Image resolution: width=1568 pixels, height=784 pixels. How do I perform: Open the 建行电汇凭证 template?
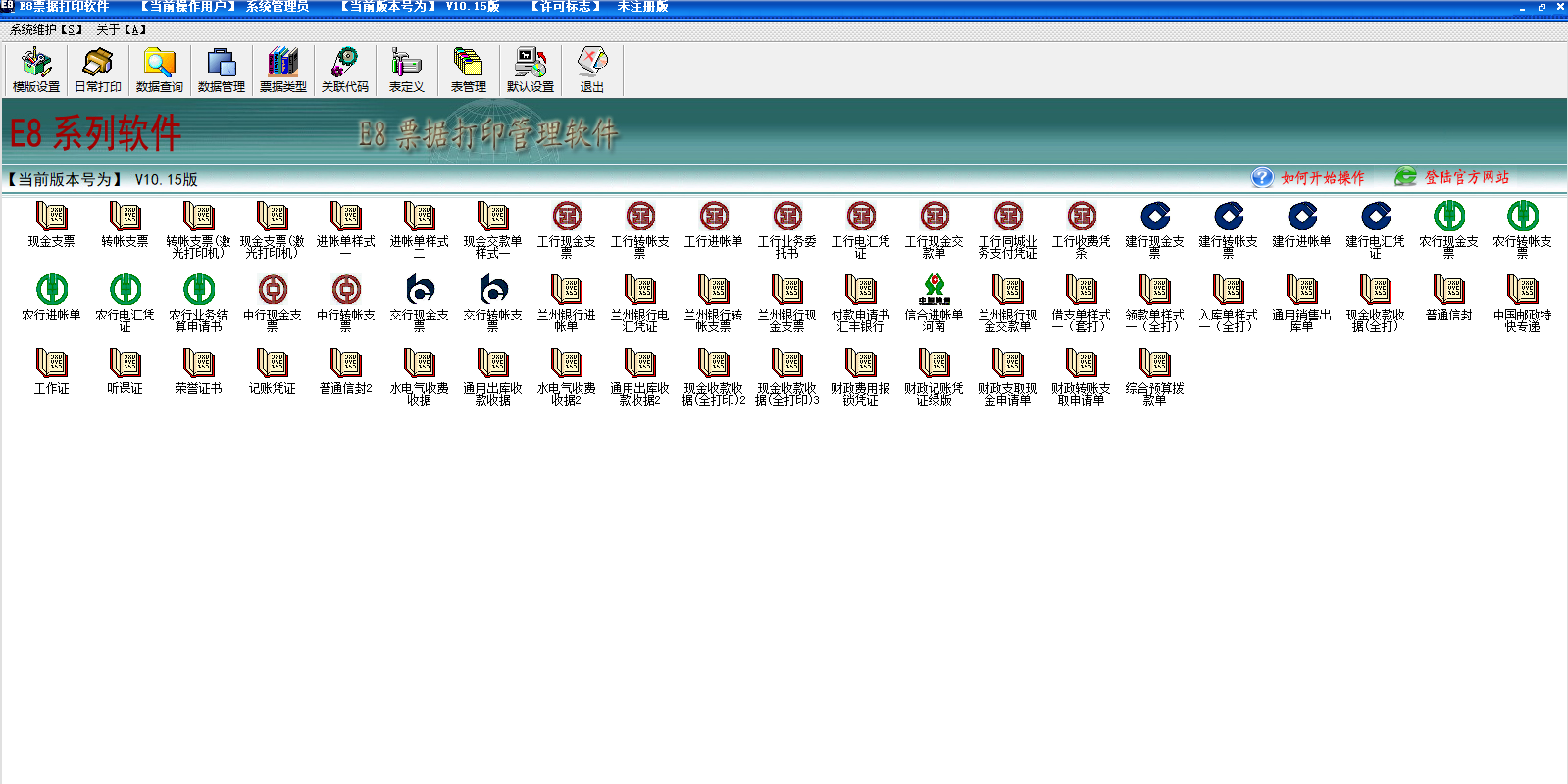pyautogui.click(x=1376, y=229)
